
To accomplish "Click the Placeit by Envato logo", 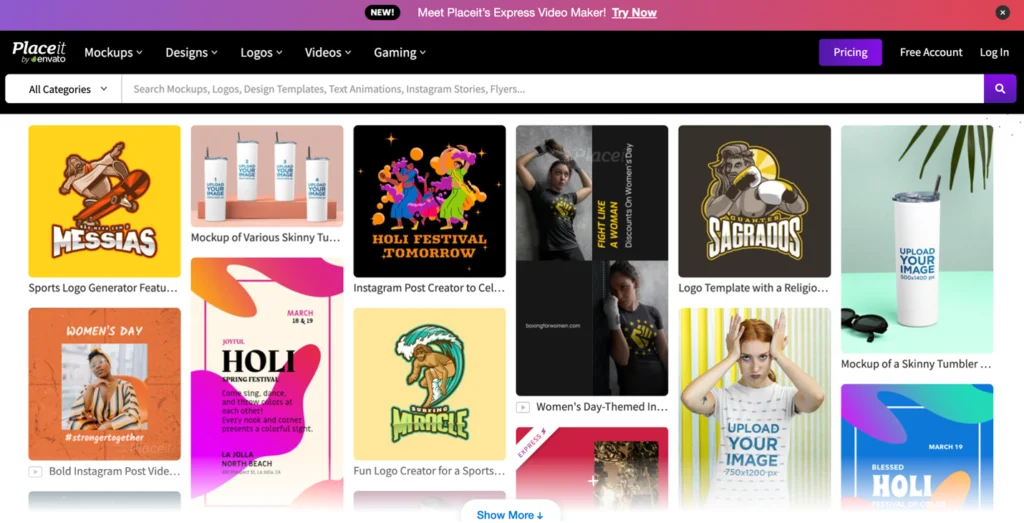I will click(x=39, y=52).
